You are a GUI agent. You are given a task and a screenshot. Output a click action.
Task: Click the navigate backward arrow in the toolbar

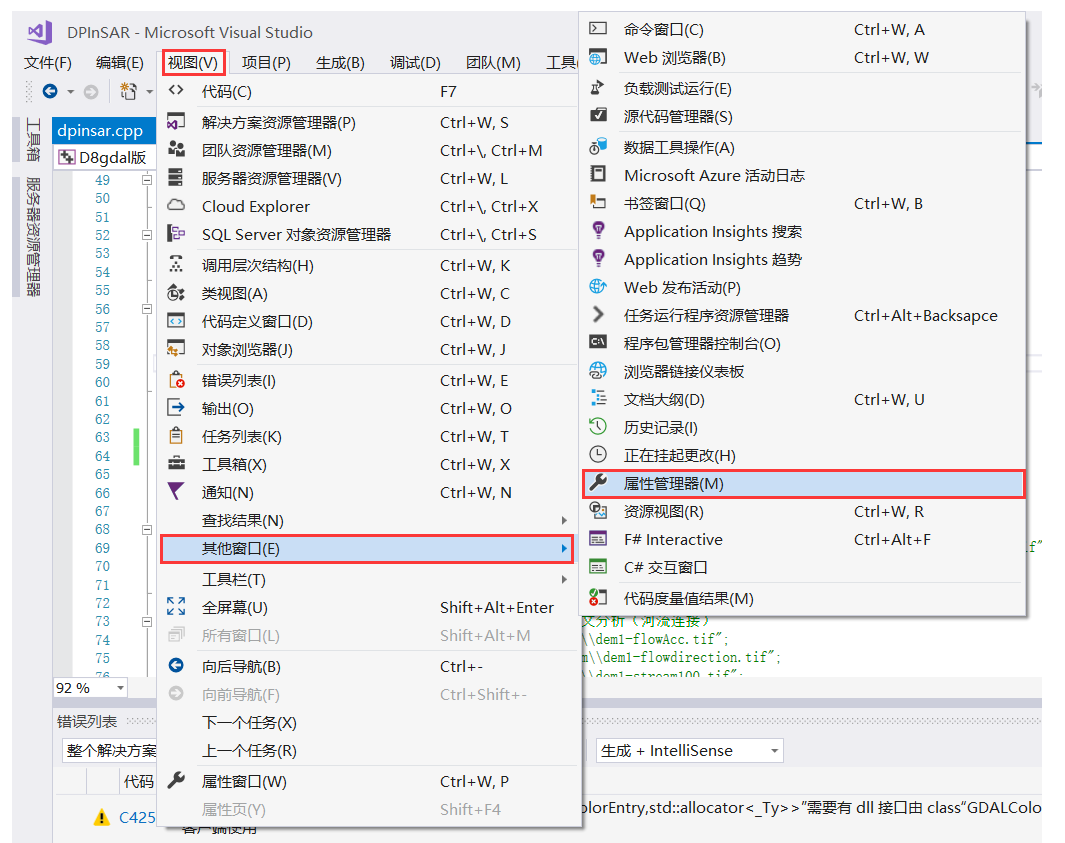(x=50, y=90)
